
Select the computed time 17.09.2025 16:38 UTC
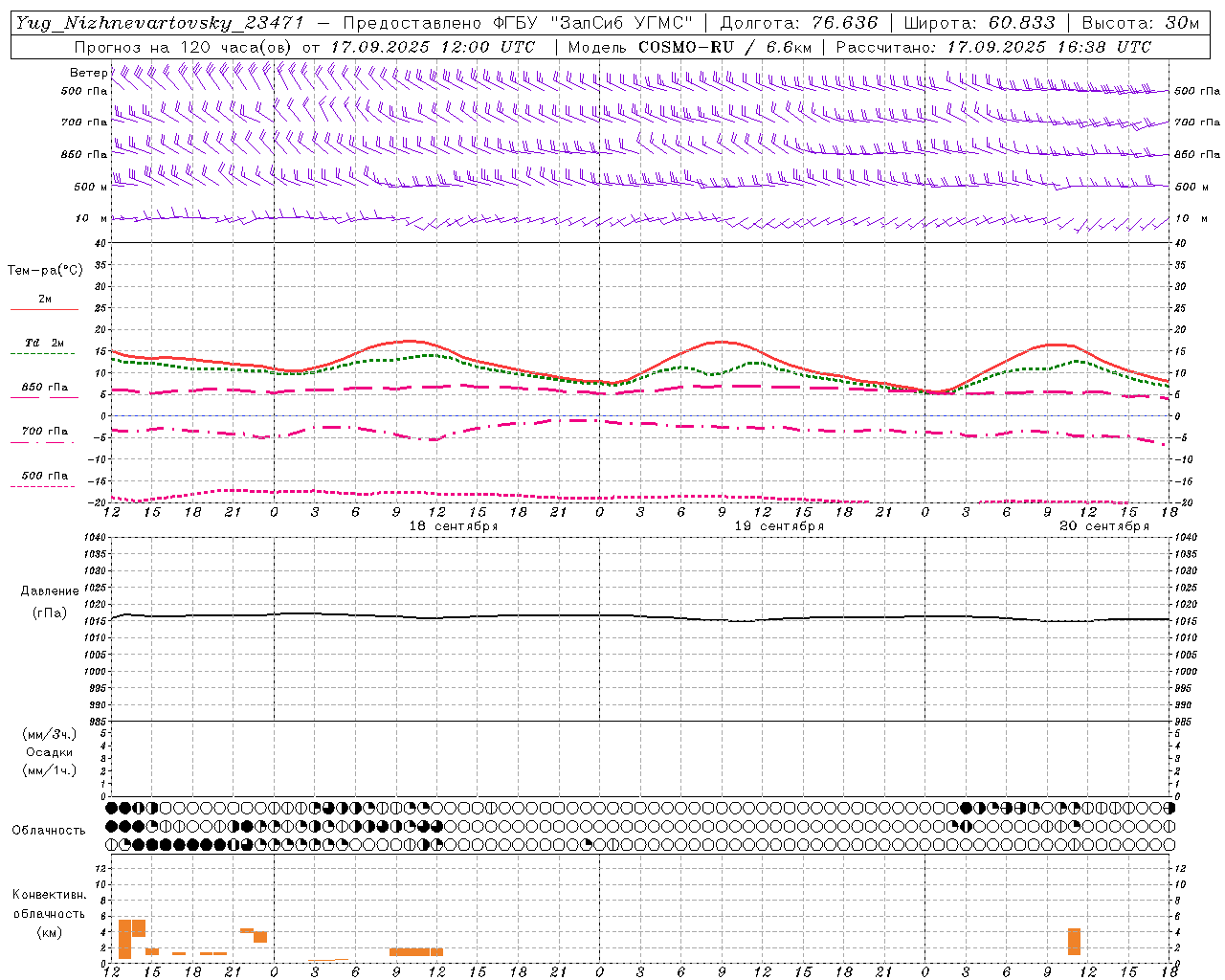click(x=1049, y=47)
